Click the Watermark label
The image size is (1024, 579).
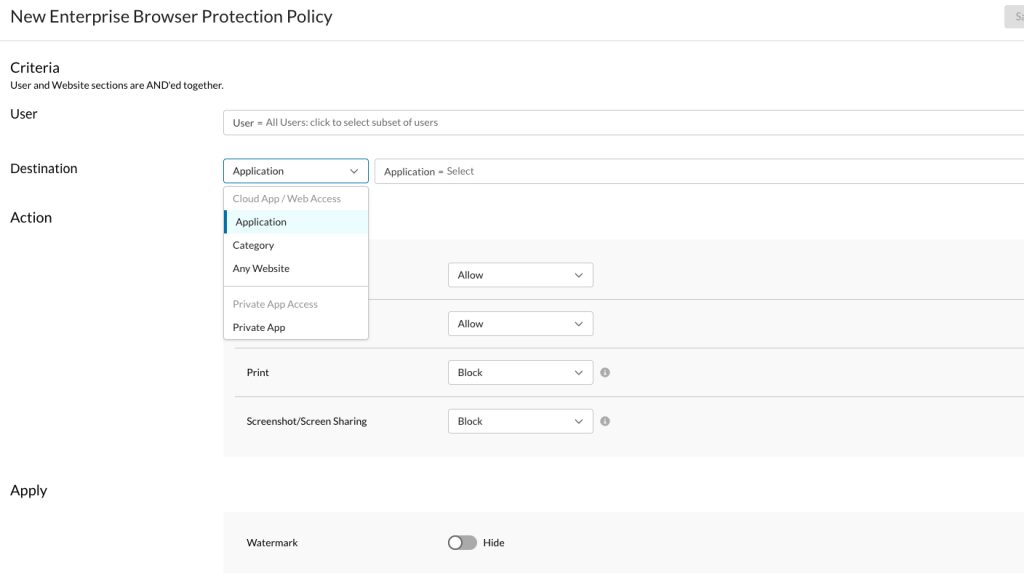272,543
